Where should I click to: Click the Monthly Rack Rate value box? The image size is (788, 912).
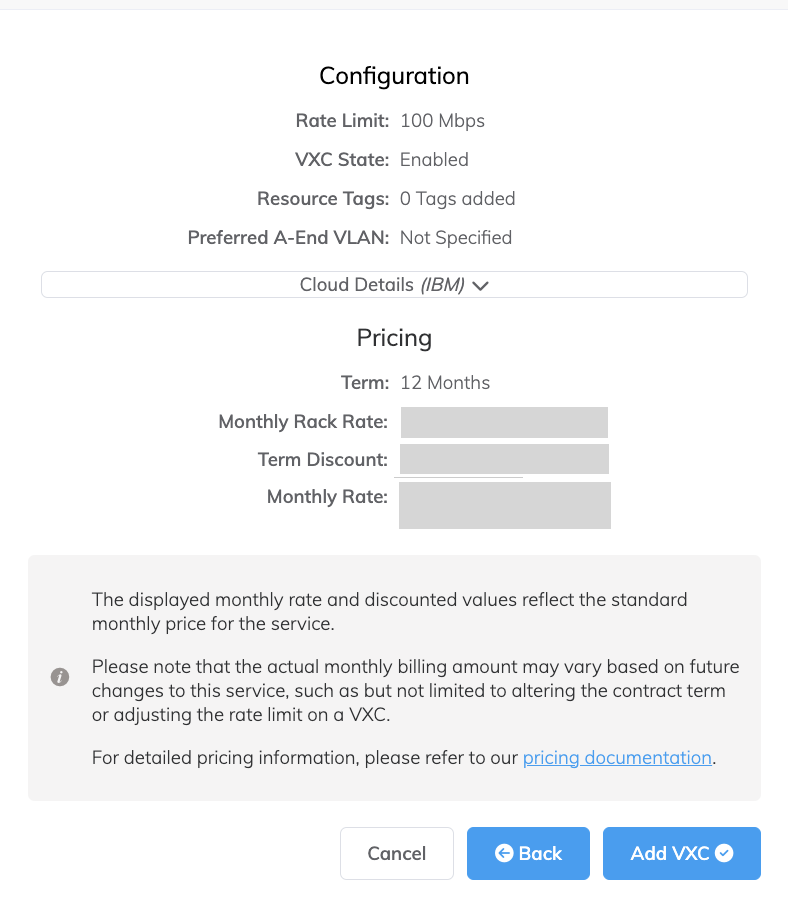pos(504,422)
